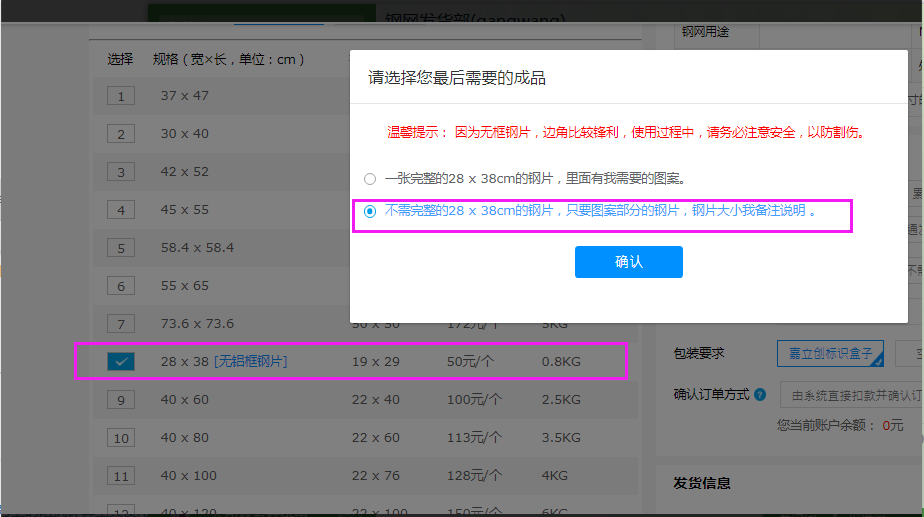Select the full 28 x 38cm steel sheet option

[x=370, y=179]
